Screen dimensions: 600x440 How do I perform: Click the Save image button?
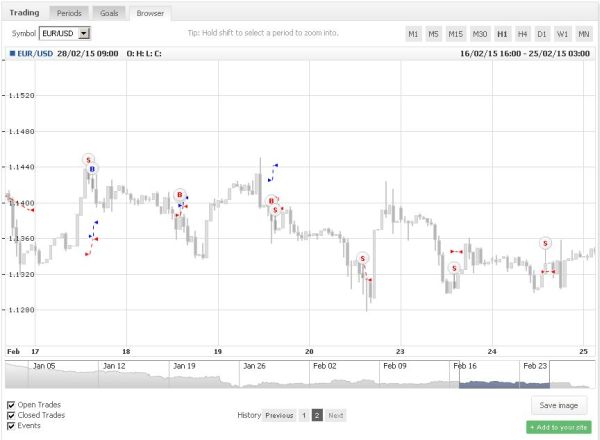click(x=559, y=405)
